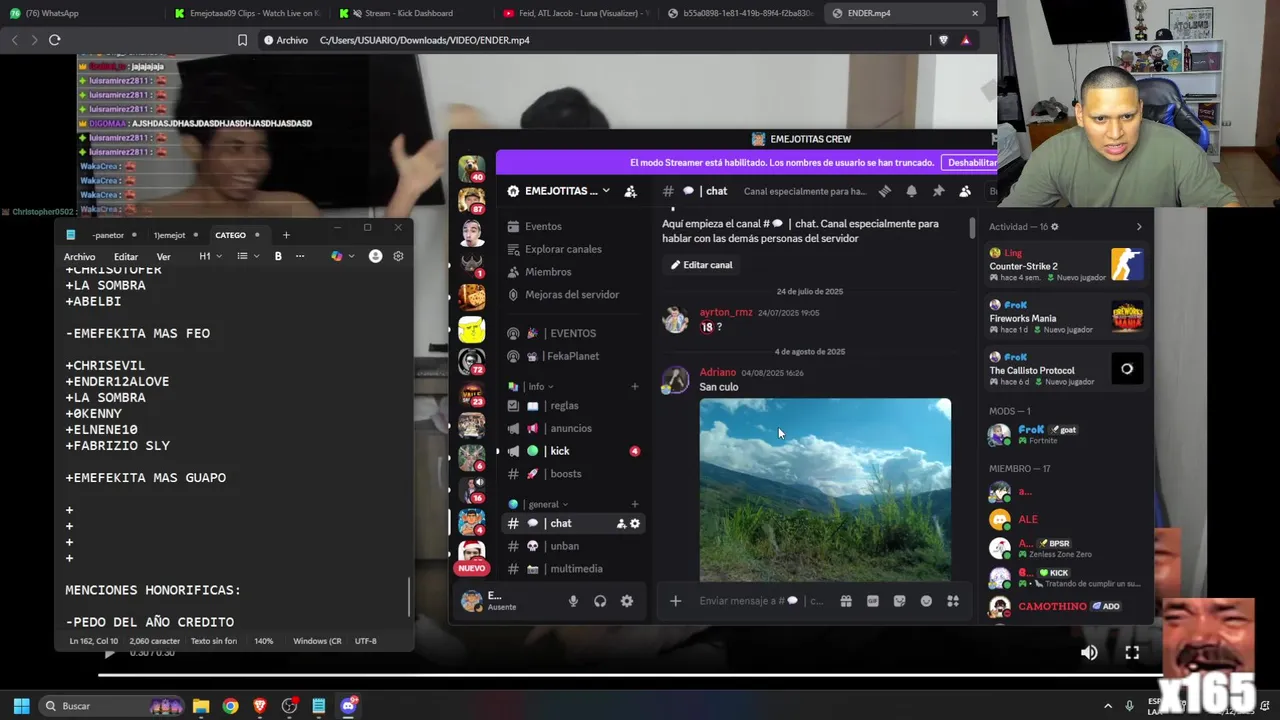Click Brave shields icon in address bar

[943, 40]
